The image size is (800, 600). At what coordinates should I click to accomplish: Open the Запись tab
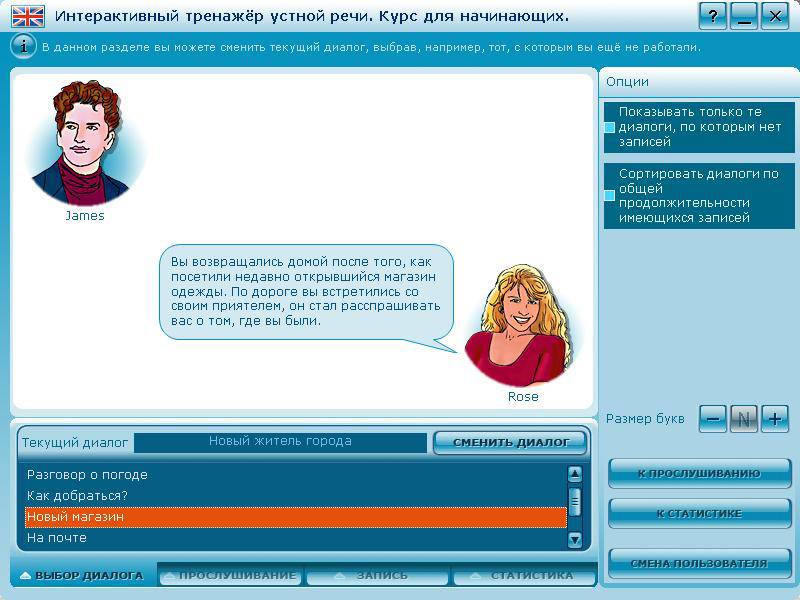click(x=377, y=576)
